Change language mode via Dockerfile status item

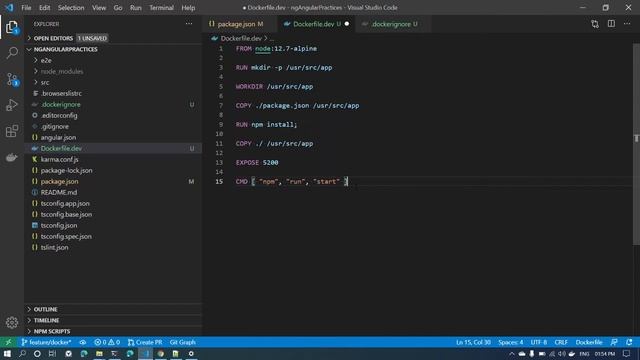[589, 342]
